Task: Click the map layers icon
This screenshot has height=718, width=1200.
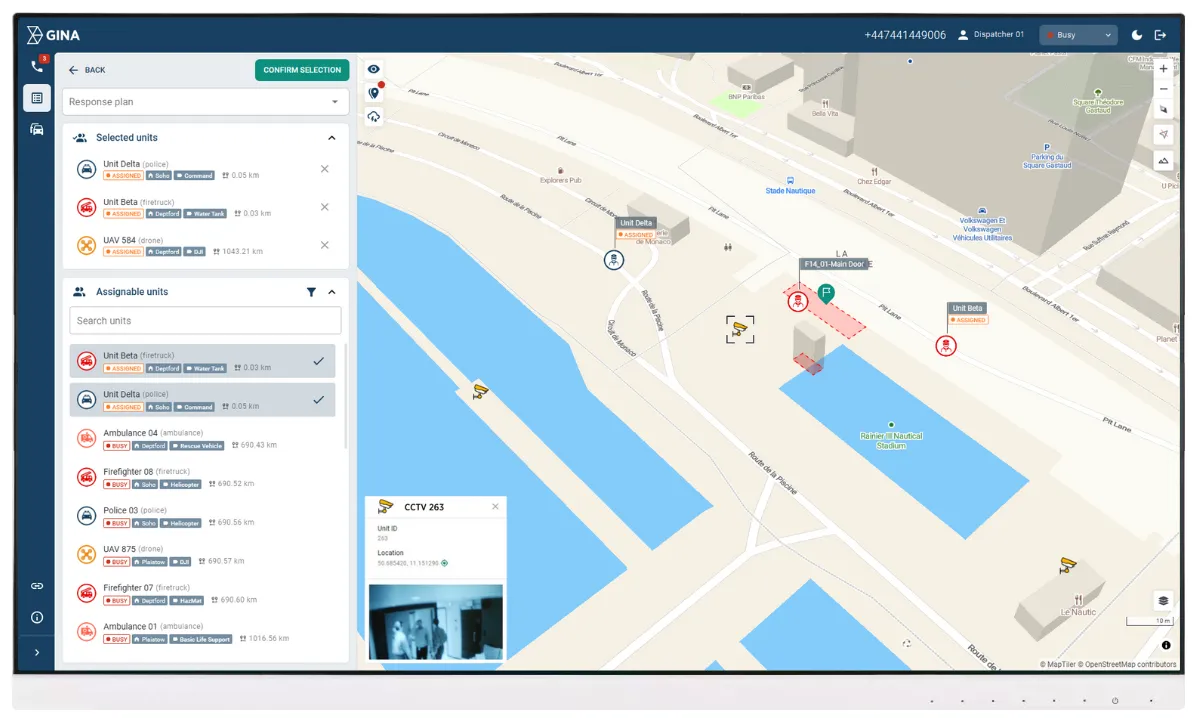Action: pos(1163,601)
